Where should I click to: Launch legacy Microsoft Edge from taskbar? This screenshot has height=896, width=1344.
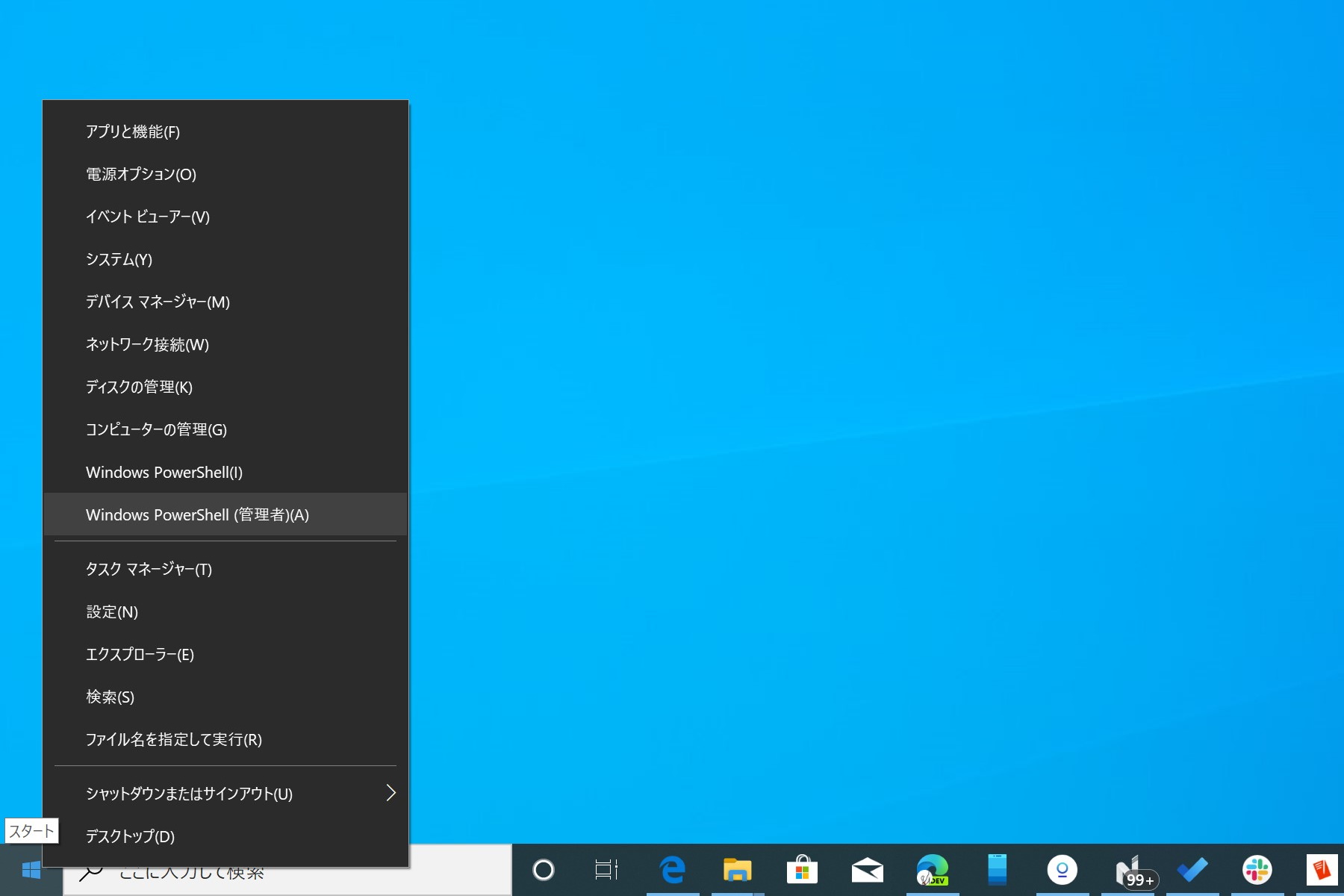tap(672, 870)
